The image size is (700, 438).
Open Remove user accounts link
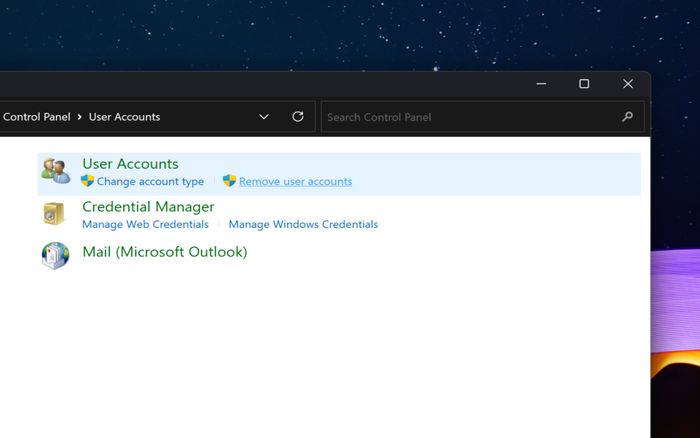pyautogui.click(x=295, y=182)
